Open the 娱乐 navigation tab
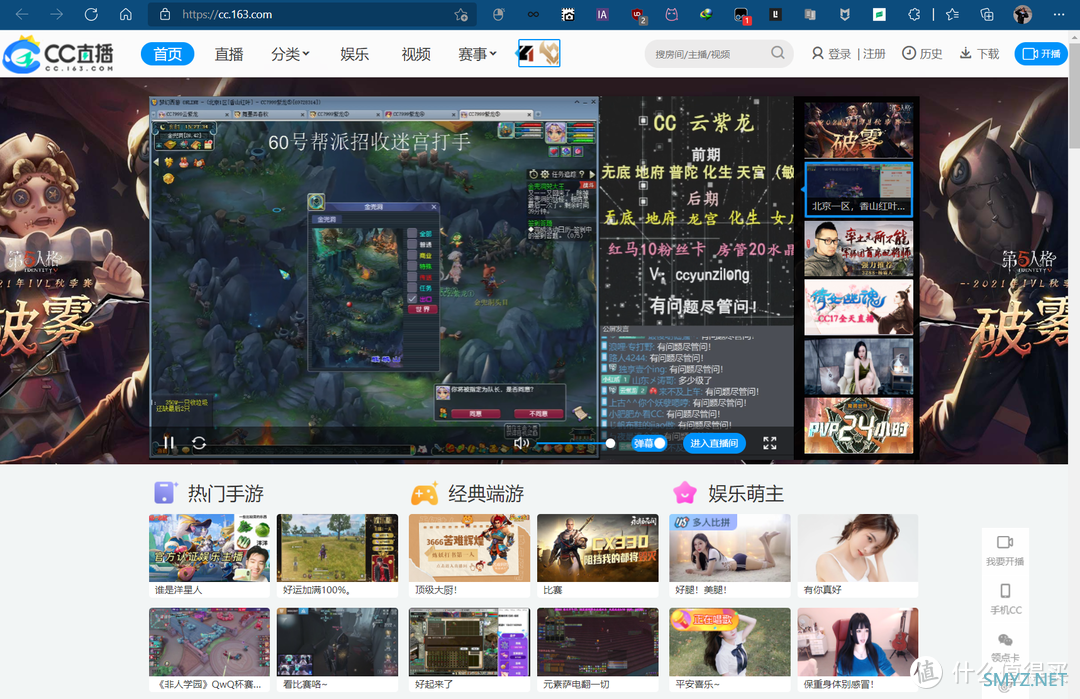 tap(354, 54)
